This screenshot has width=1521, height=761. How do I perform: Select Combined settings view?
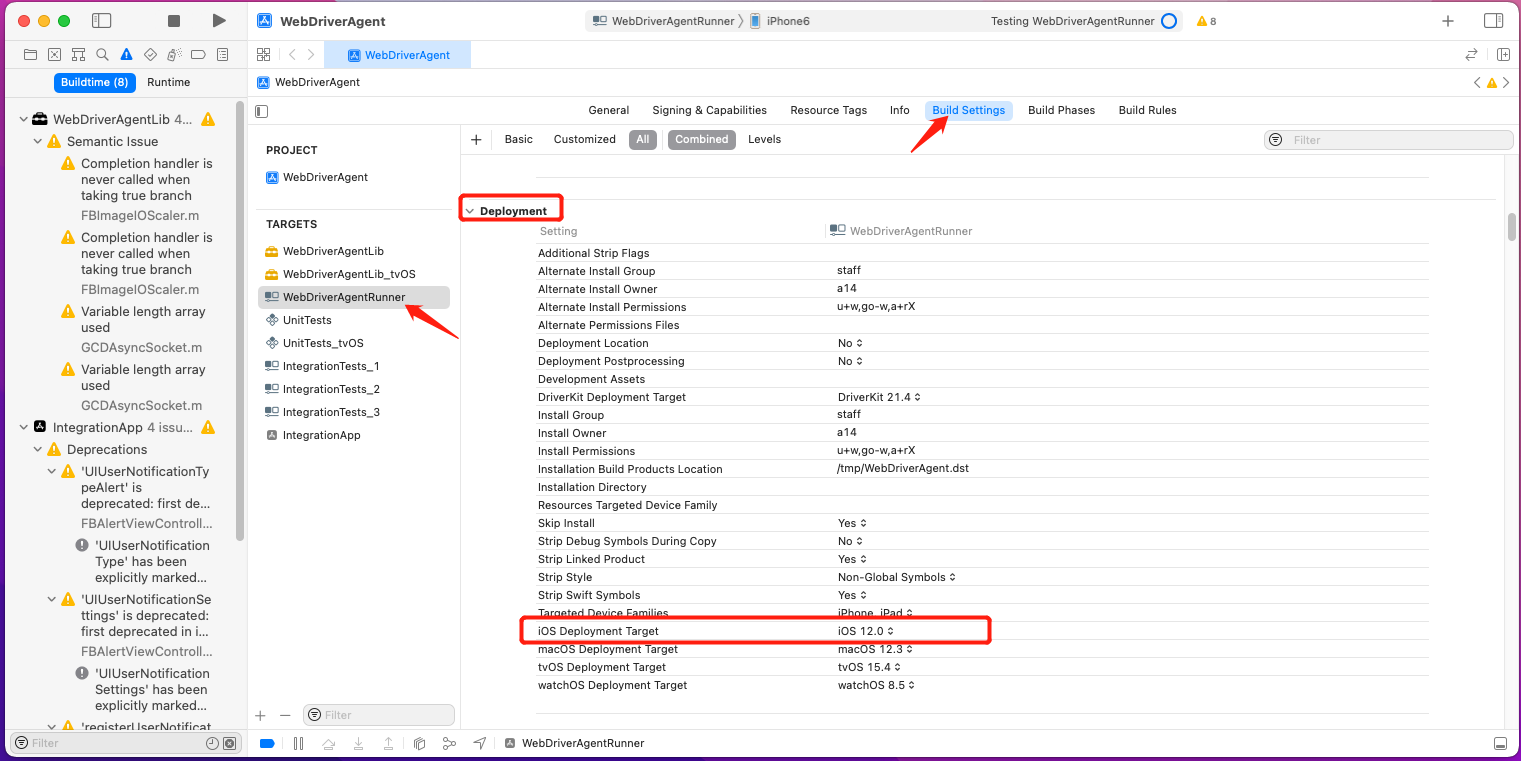coord(702,140)
